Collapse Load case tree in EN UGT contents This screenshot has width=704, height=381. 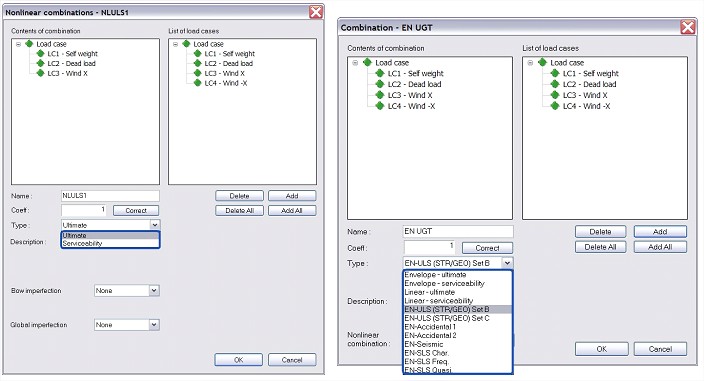355,63
